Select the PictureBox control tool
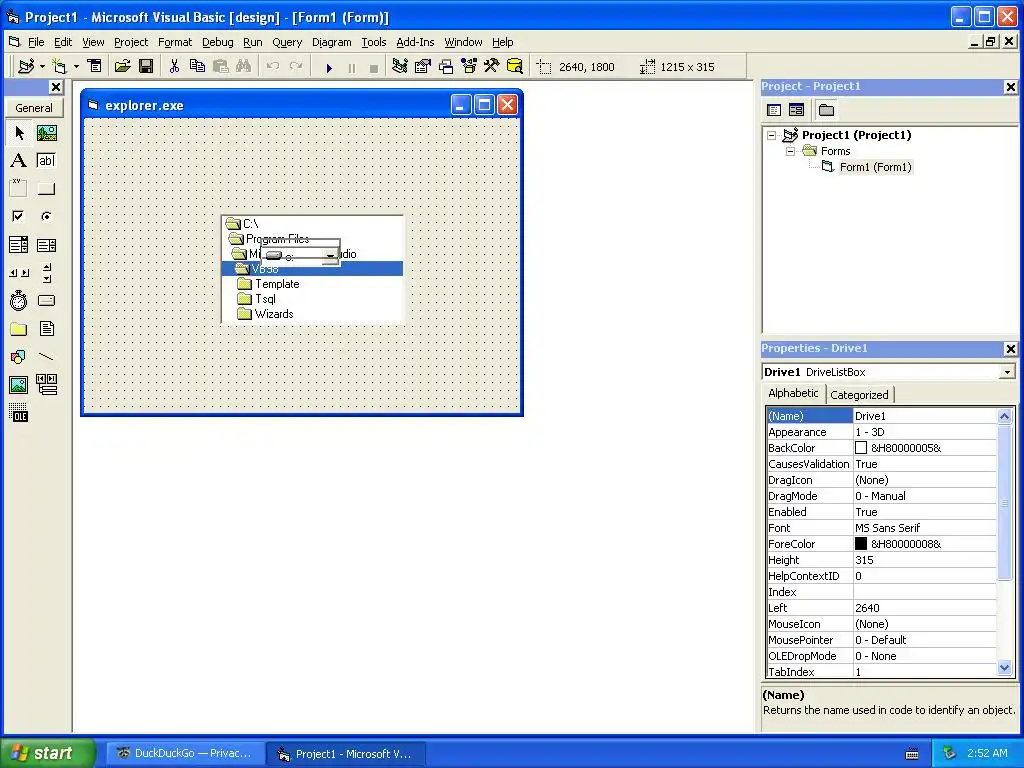The width and height of the screenshot is (1024, 768). [x=46, y=133]
